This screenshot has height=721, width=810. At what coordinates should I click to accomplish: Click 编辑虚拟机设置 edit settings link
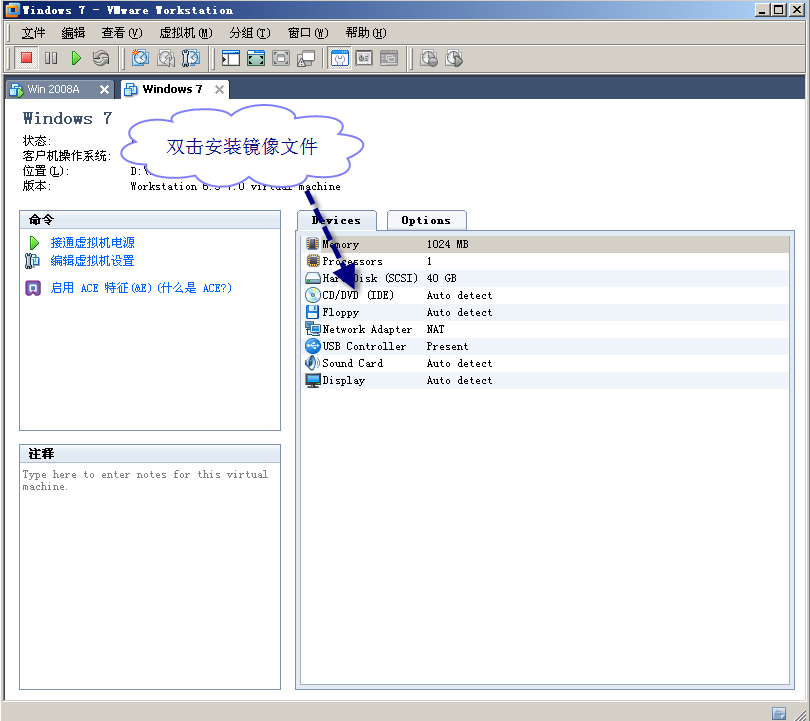(92, 261)
